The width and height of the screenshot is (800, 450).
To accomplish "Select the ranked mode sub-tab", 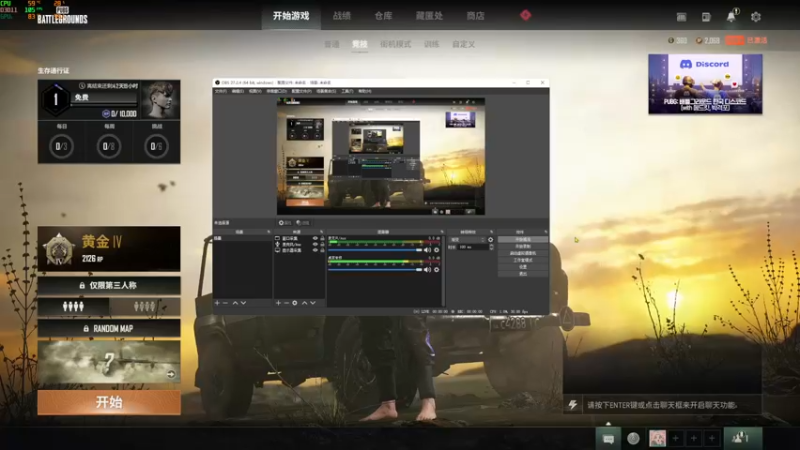I will tap(360, 44).
